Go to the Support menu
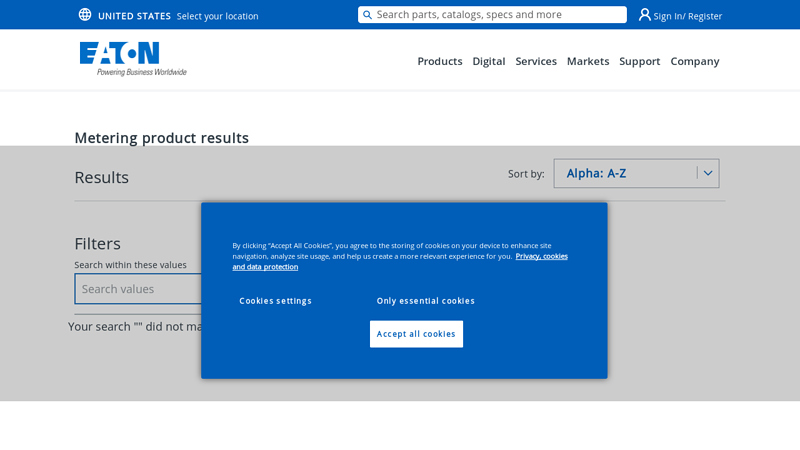Image resolution: width=800 pixels, height=450 pixels. pyautogui.click(x=639, y=61)
